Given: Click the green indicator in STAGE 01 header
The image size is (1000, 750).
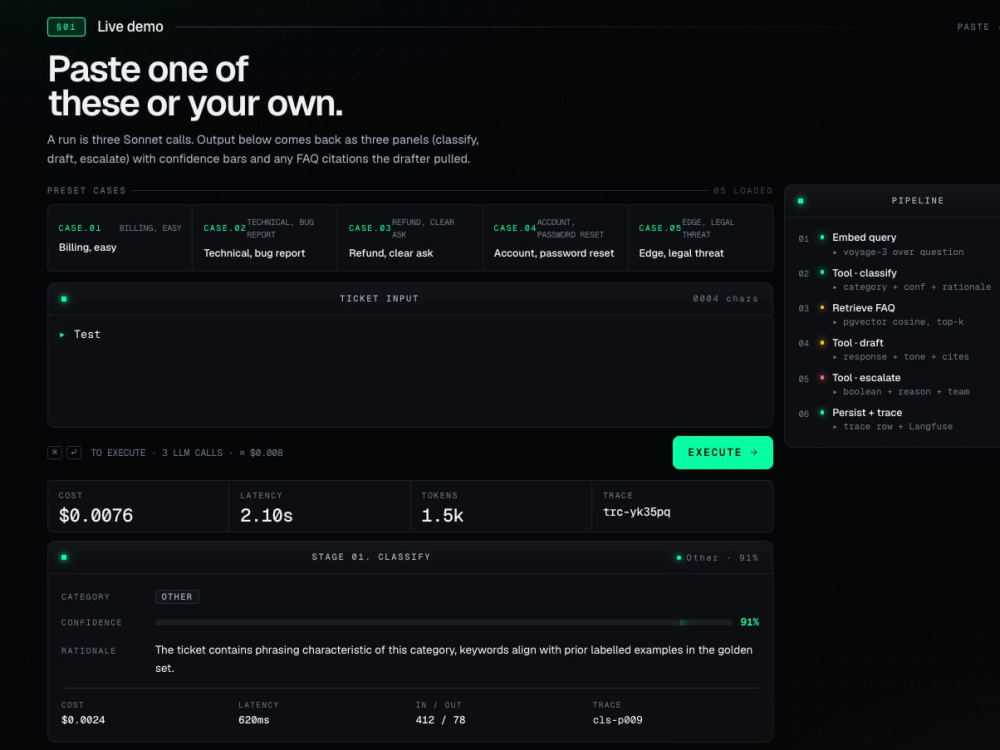Looking at the screenshot, I should click(64, 557).
